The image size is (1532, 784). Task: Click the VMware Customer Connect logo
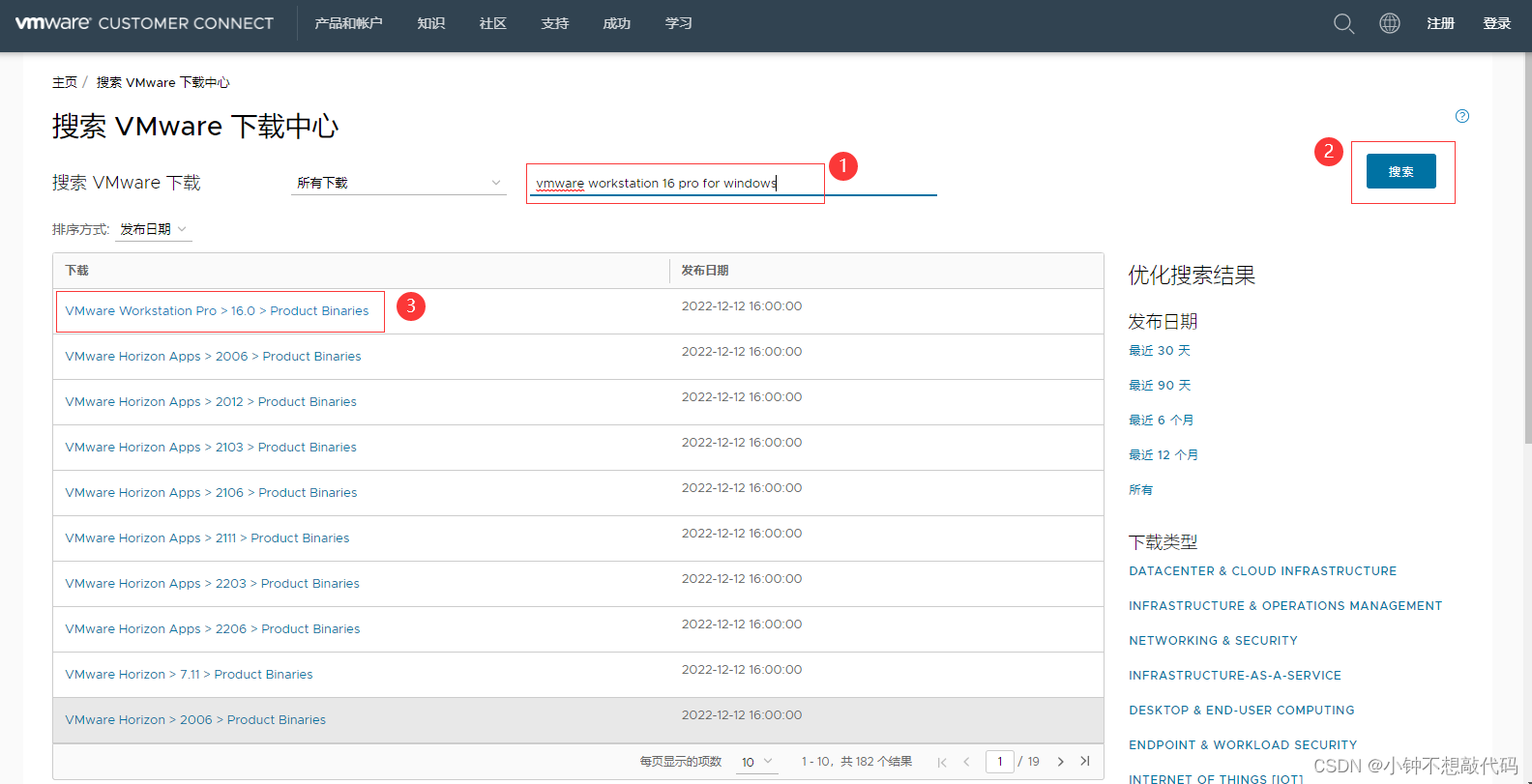pos(144,23)
